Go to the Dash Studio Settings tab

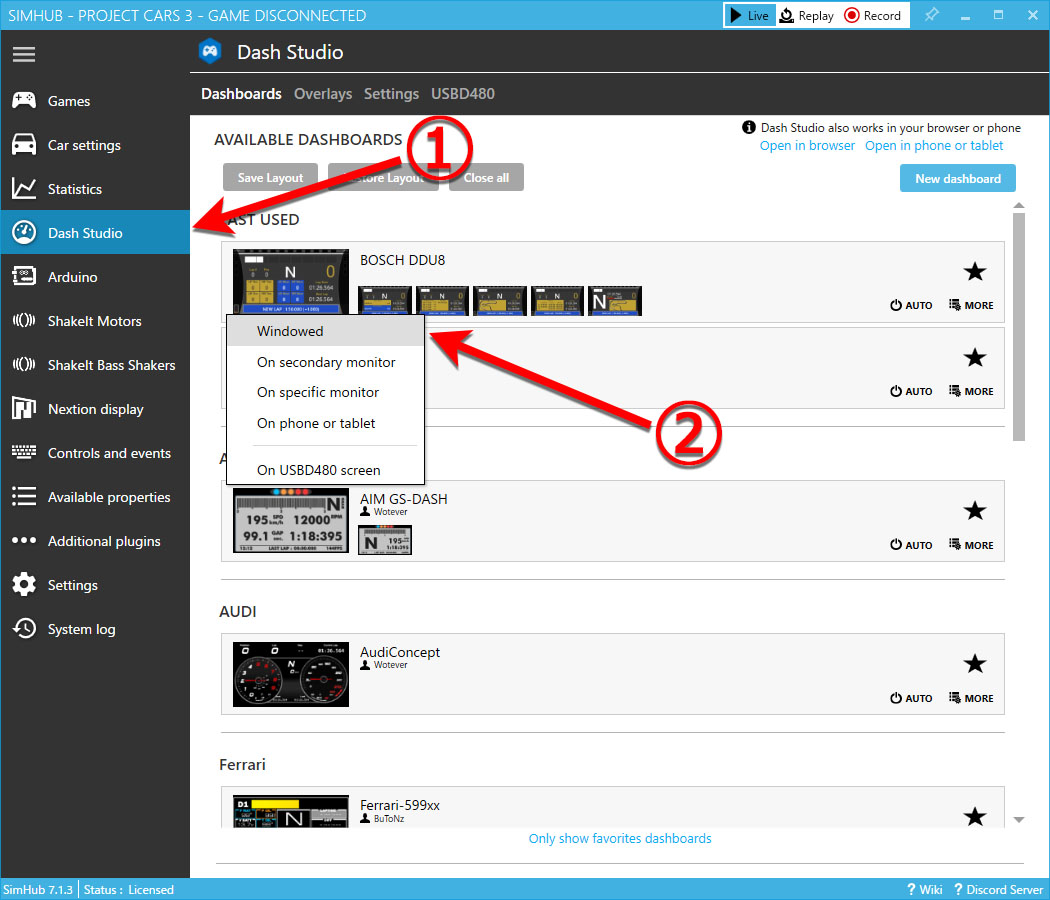(x=391, y=94)
